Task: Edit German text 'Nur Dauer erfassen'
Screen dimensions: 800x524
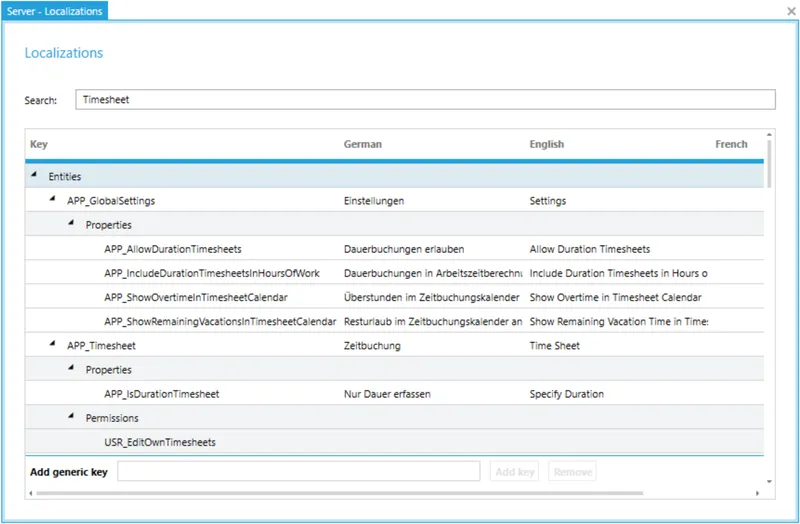Action: [x=387, y=394]
